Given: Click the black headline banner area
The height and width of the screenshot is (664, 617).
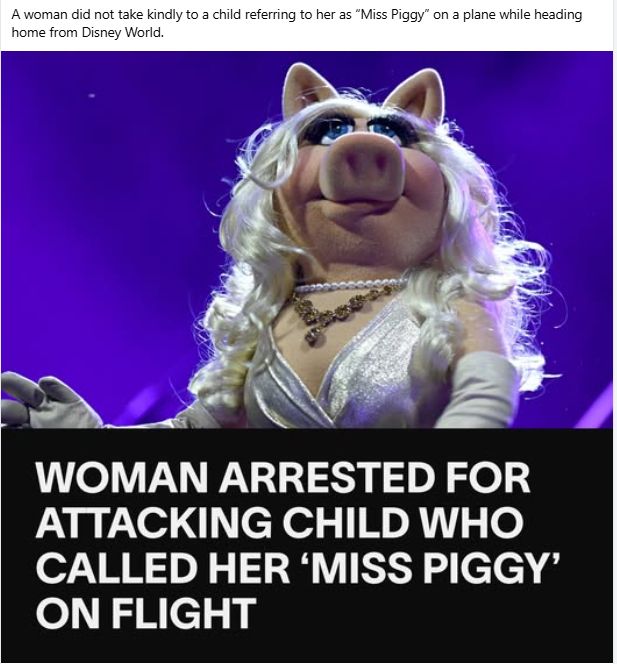Looking at the screenshot, I should 307,545.
